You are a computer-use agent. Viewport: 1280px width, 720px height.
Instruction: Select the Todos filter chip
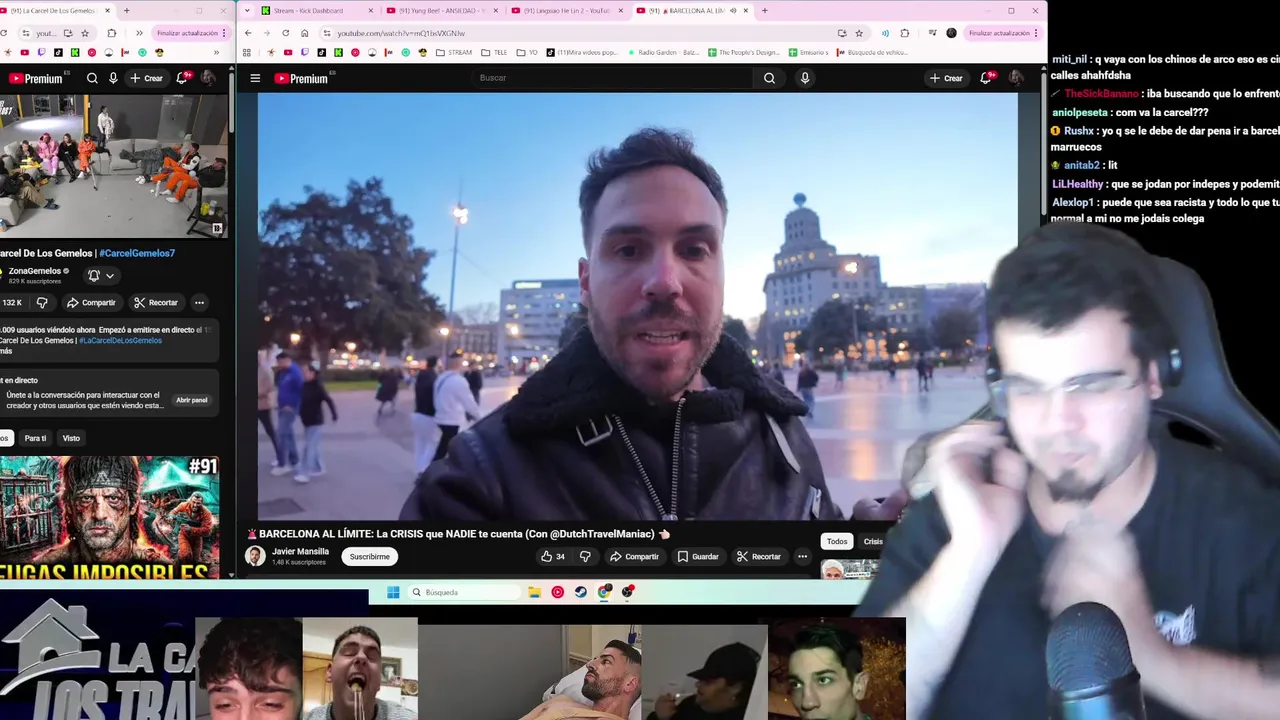pos(837,541)
